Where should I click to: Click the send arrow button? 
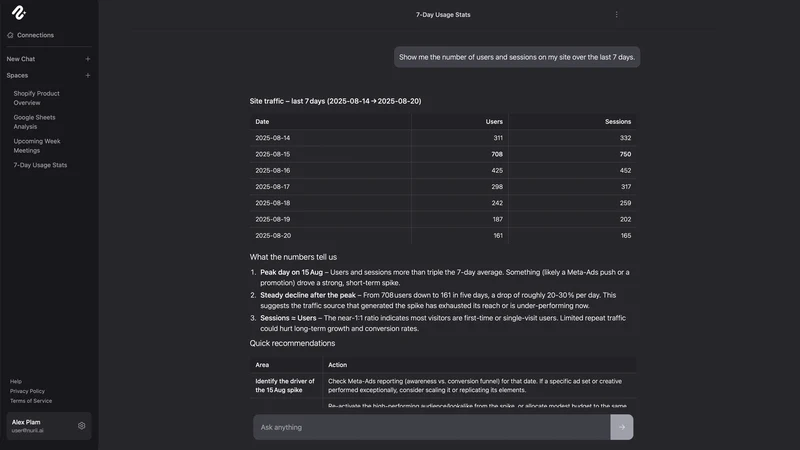(621, 427)
